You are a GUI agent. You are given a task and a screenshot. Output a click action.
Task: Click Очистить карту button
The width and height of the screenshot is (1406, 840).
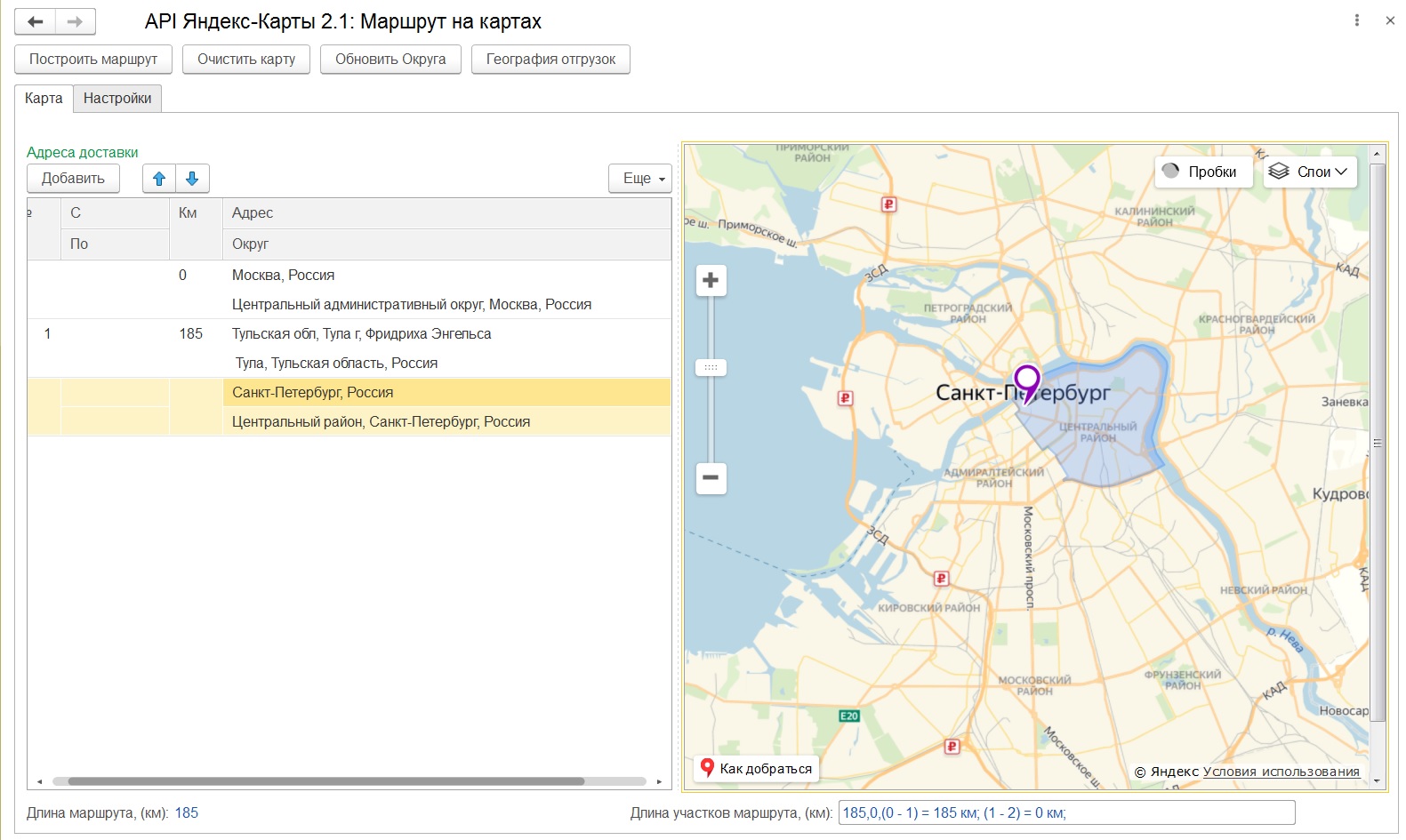pos(246,60)
